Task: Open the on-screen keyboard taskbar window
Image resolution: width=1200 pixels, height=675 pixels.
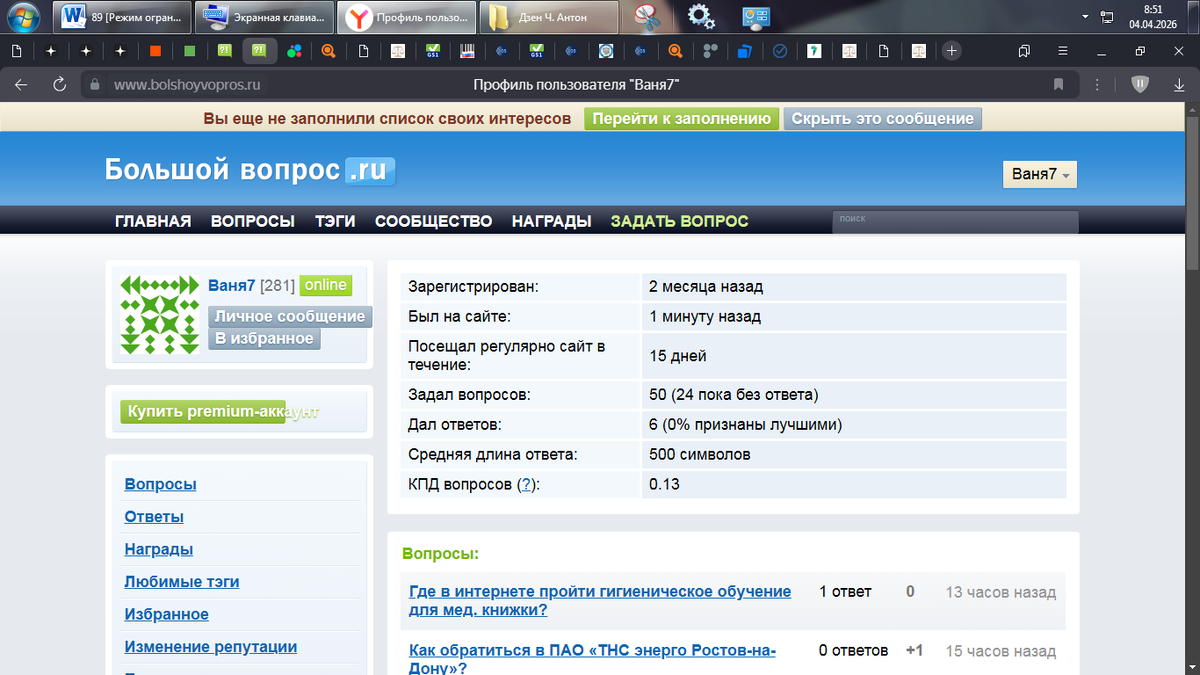Action: (x=264, y=17)
